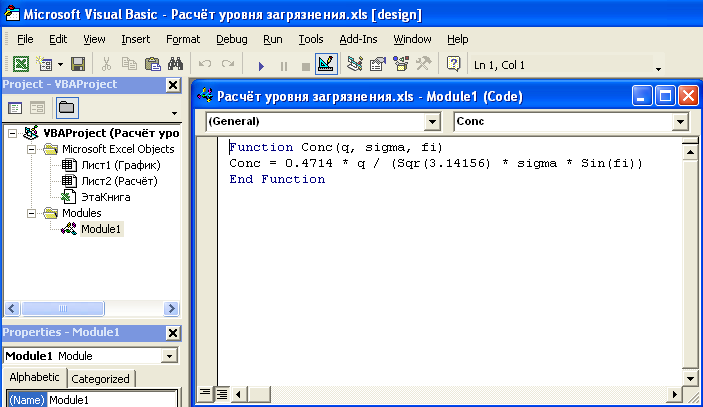
Task: Toggle Folders icon in Project panel
Action: coord(67,108)
